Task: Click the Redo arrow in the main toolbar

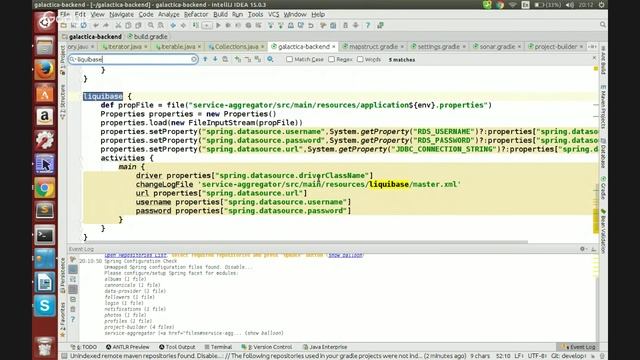Action: point(106,25)
